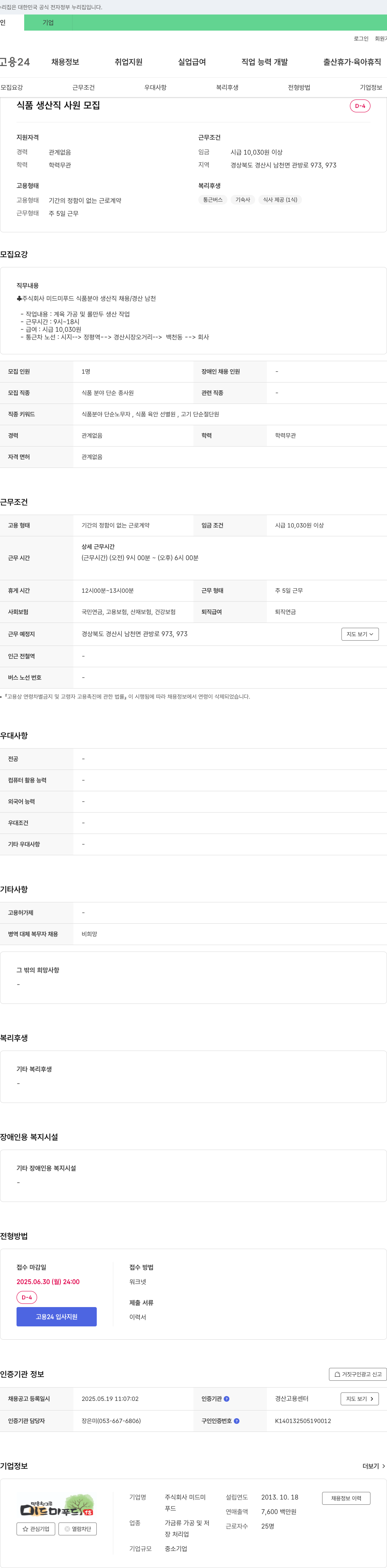Click 비희망 military service value

(89, 934)
